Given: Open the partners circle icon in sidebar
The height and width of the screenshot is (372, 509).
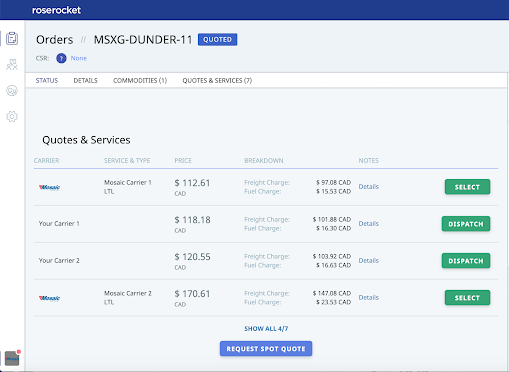Looking at the screenshot, I should pos(12,90).
